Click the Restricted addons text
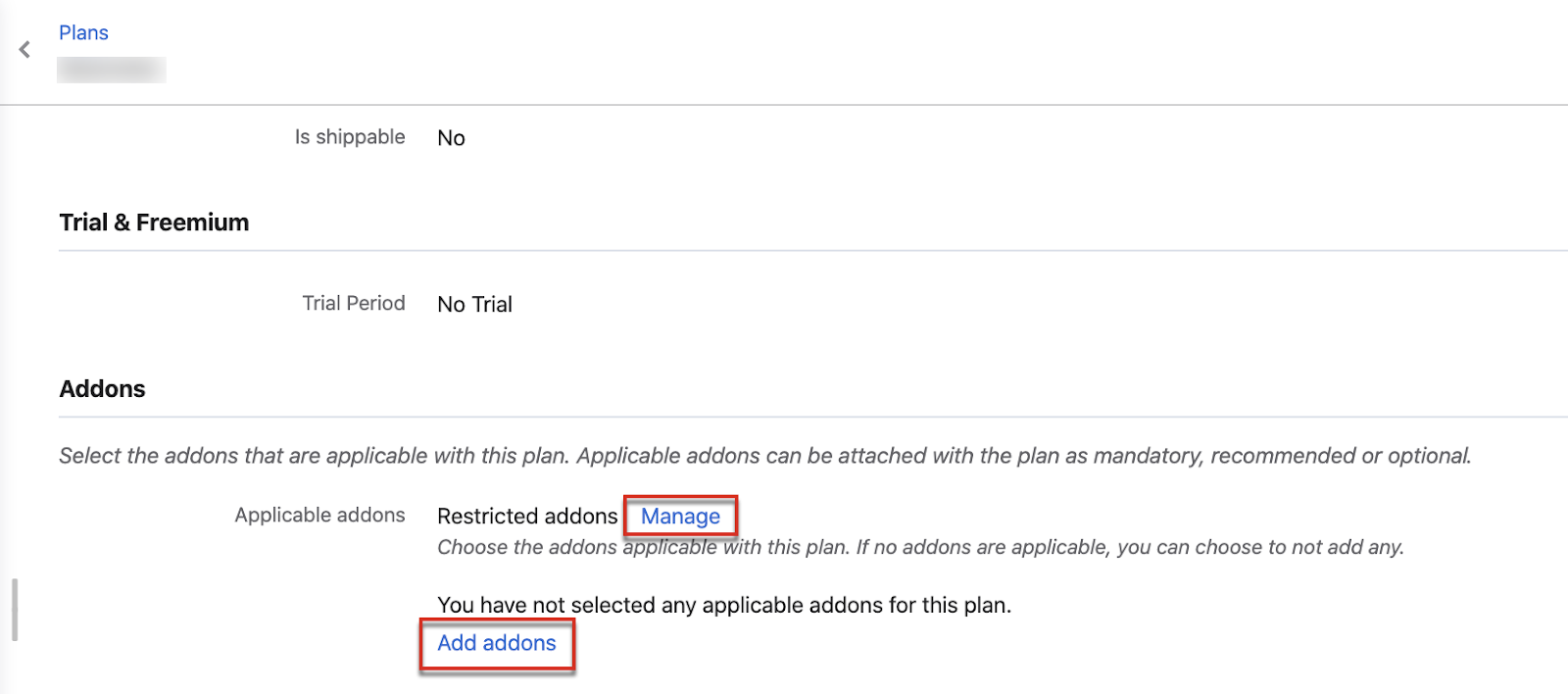This screenshot has height=694, width=1568. click(527, 517)
